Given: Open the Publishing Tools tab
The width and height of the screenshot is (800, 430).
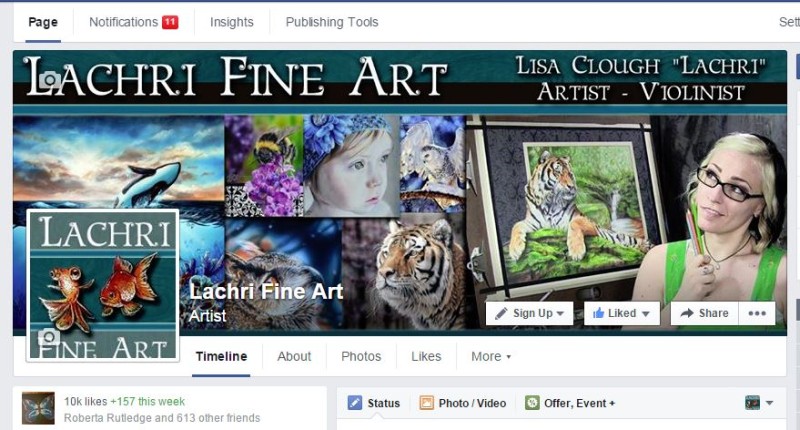Looking at the screenshot, I should pos(332,22).
